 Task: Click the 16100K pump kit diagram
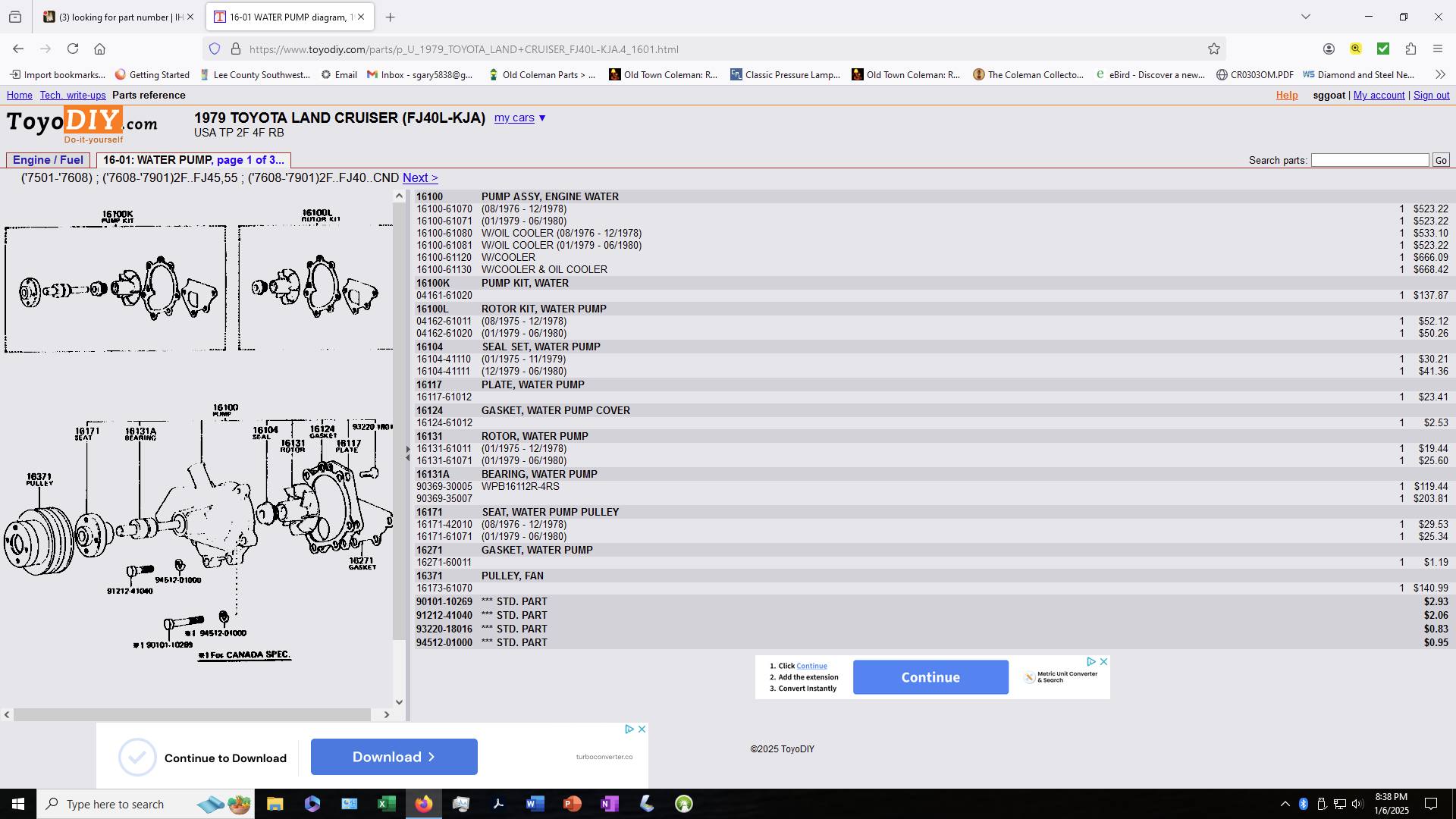pos(115,288)
